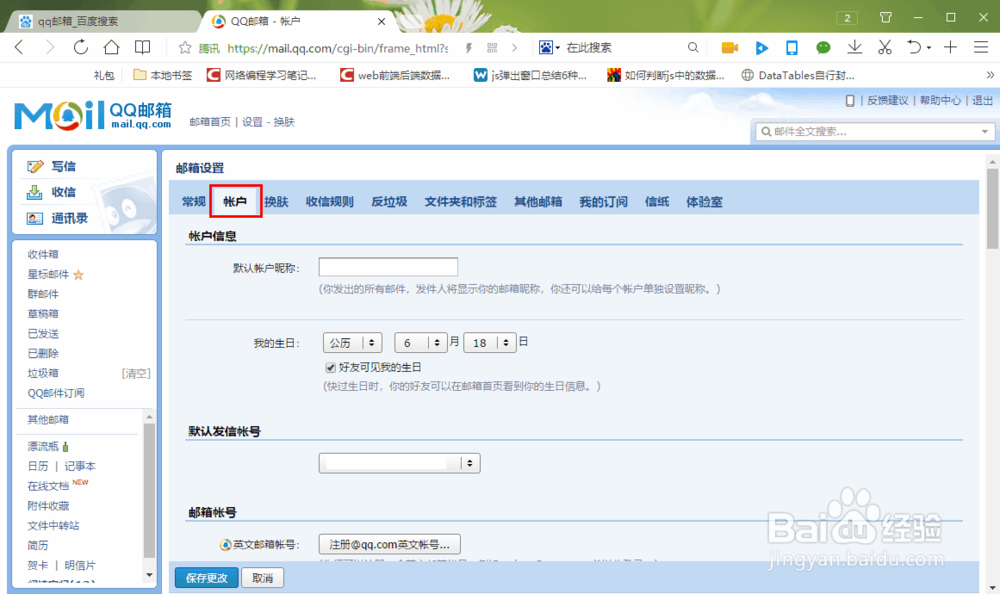Open the 帮助中心 link
Screen dimensions: 1000x594
pyautogui.click(x=940, y=101)
